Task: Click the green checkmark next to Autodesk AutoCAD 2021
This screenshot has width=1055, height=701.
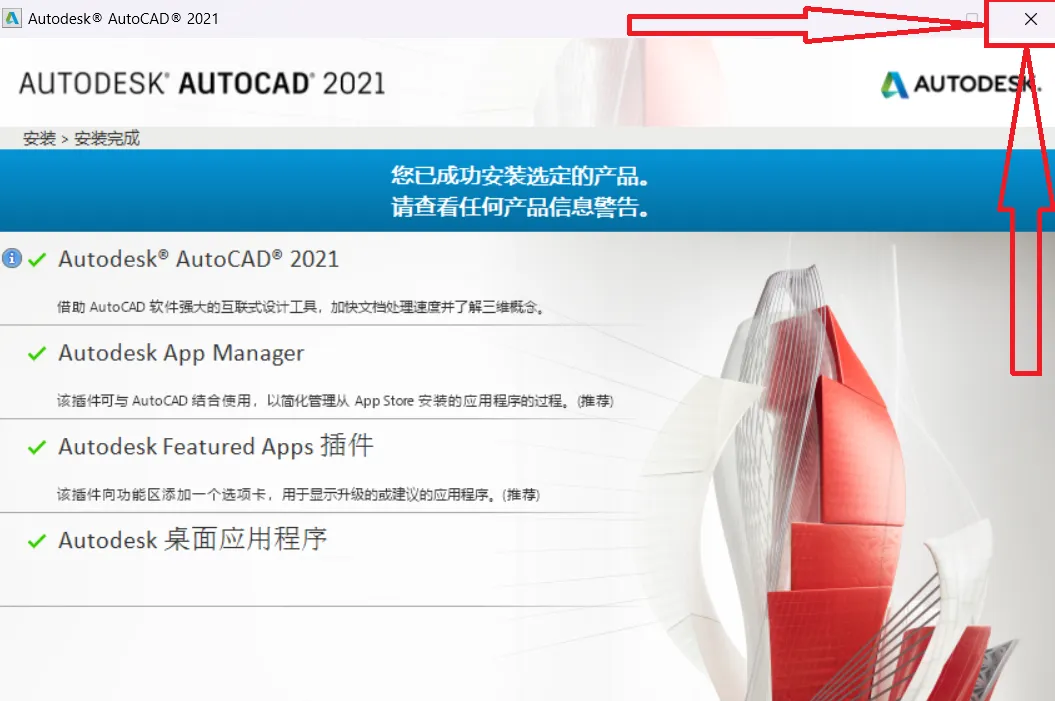Action: (x=37, y=259)
